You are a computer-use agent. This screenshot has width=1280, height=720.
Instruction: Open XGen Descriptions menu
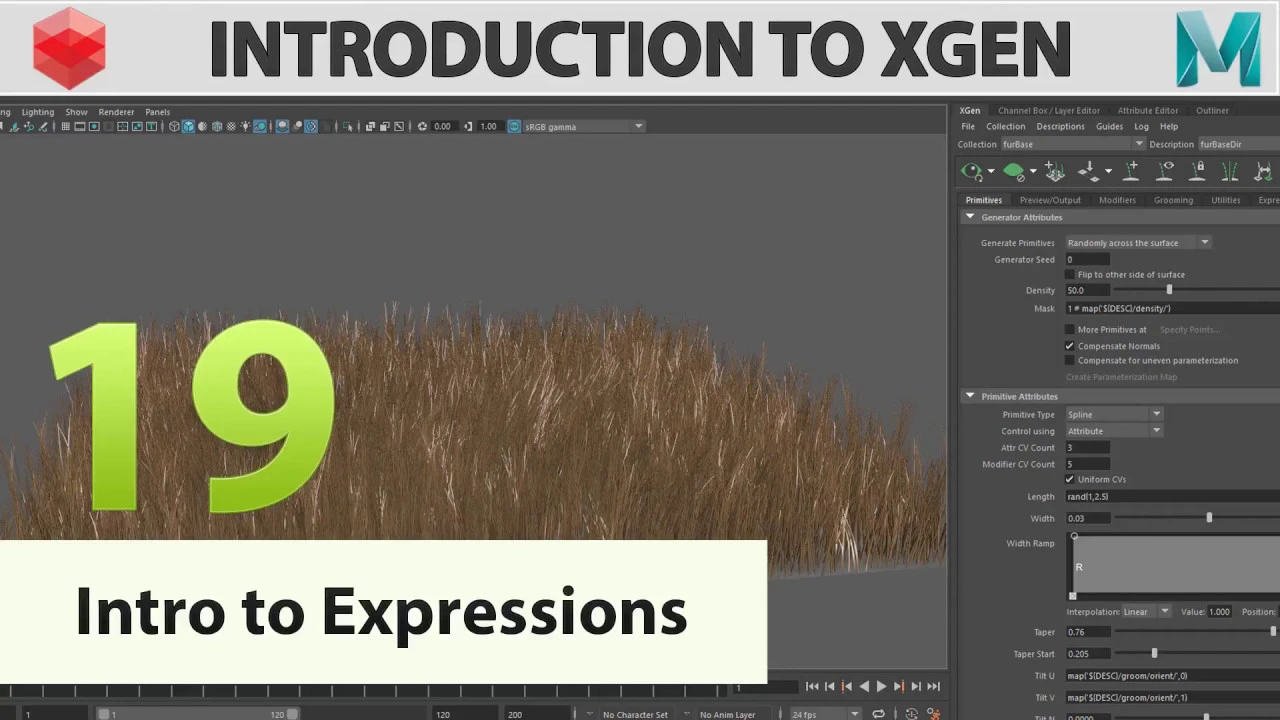click(x=1060, y=127)
